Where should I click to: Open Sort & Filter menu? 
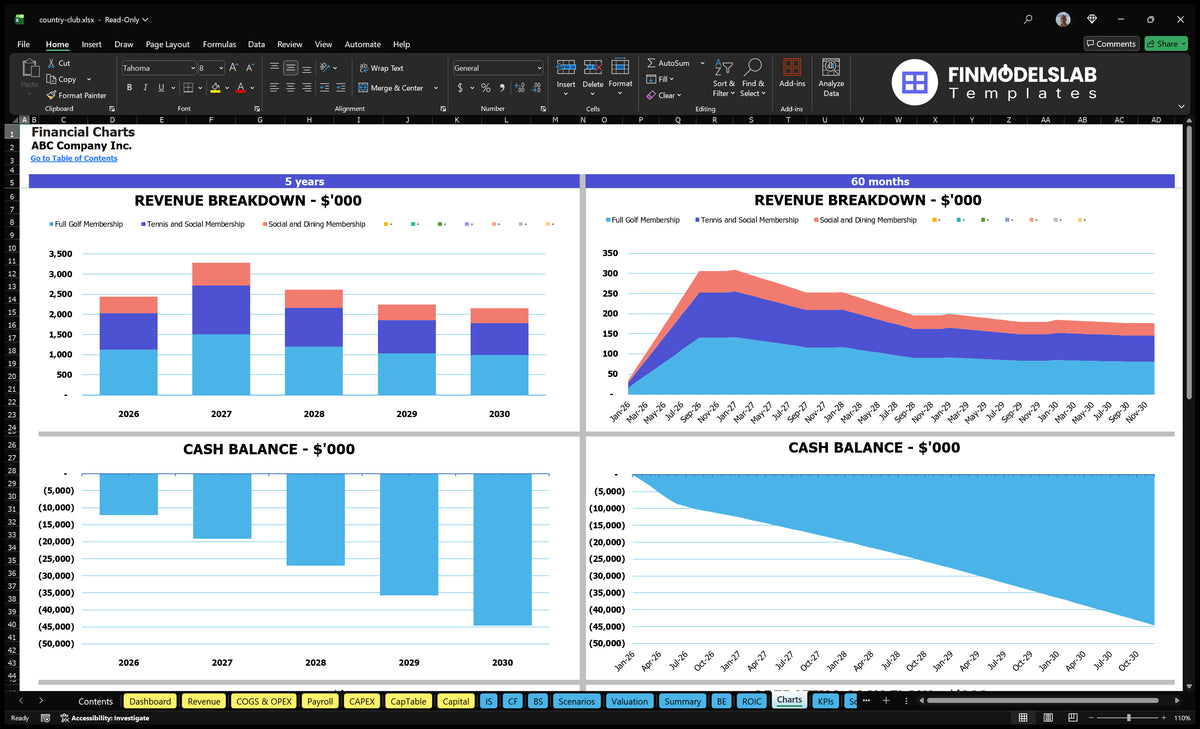(724, 77)
